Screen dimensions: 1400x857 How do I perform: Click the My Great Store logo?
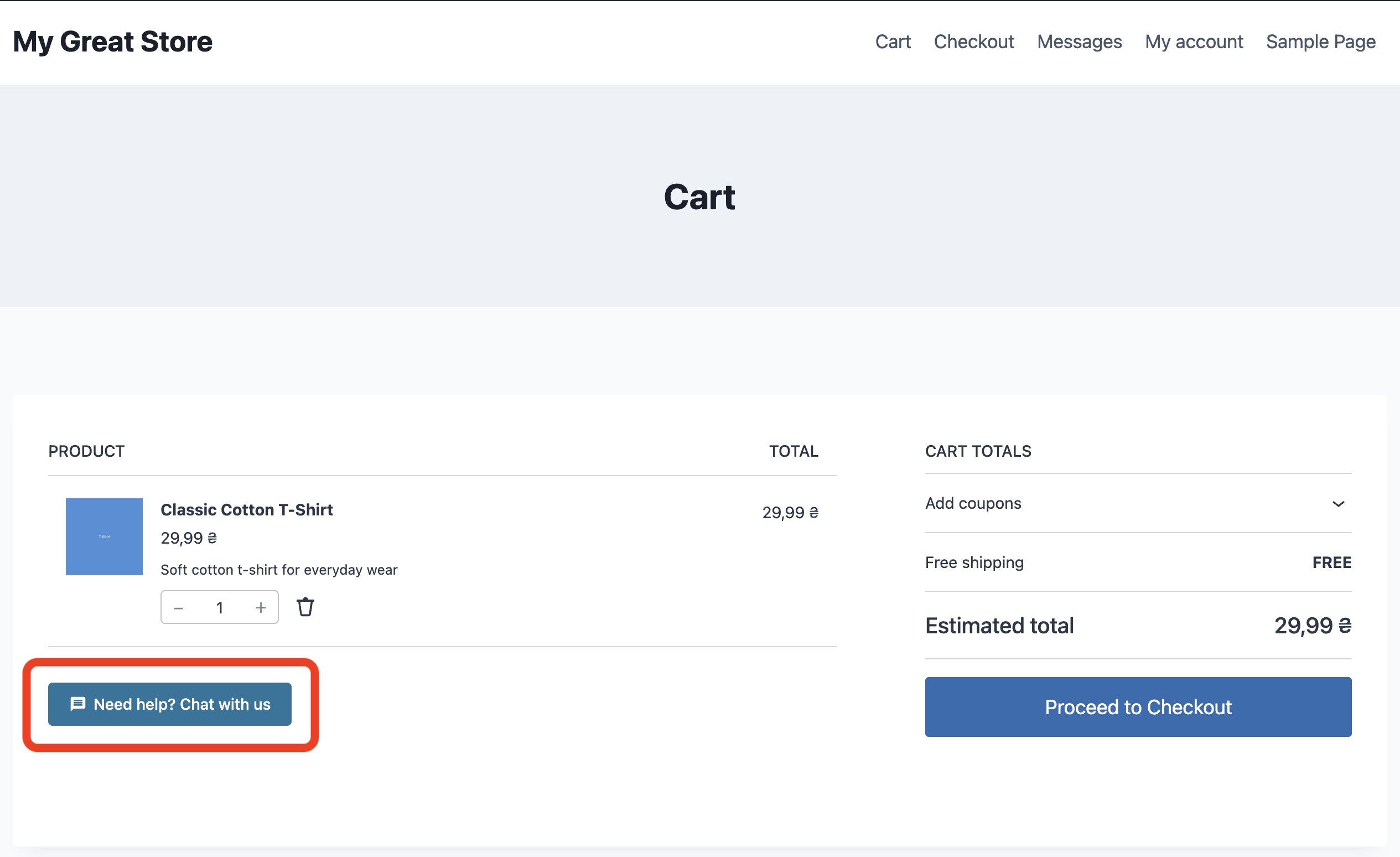point(112,41)
